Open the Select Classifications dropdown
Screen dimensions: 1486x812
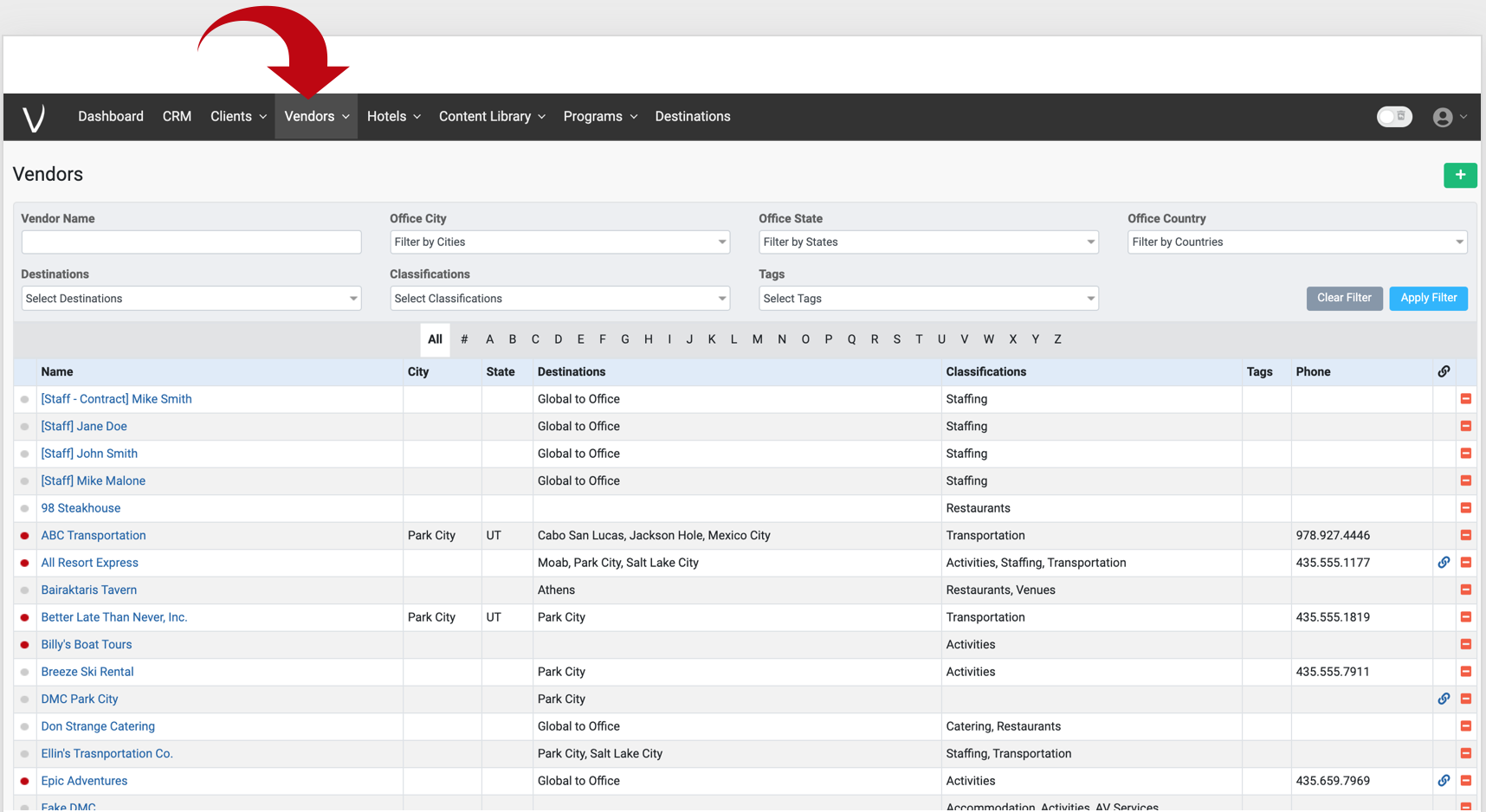click(559, 299)
